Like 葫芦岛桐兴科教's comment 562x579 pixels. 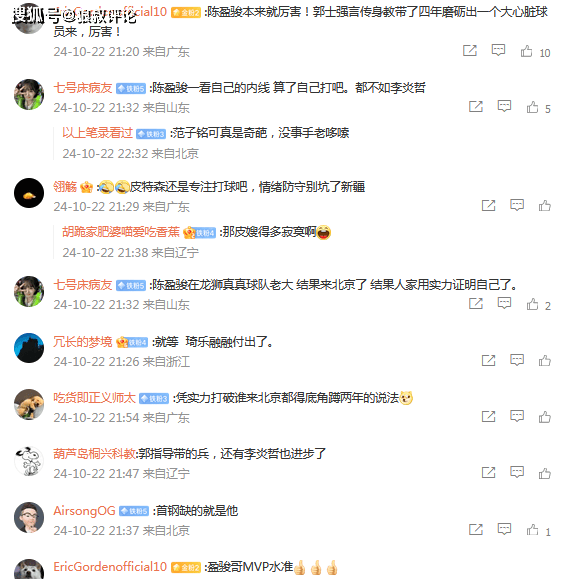(545, 473)
